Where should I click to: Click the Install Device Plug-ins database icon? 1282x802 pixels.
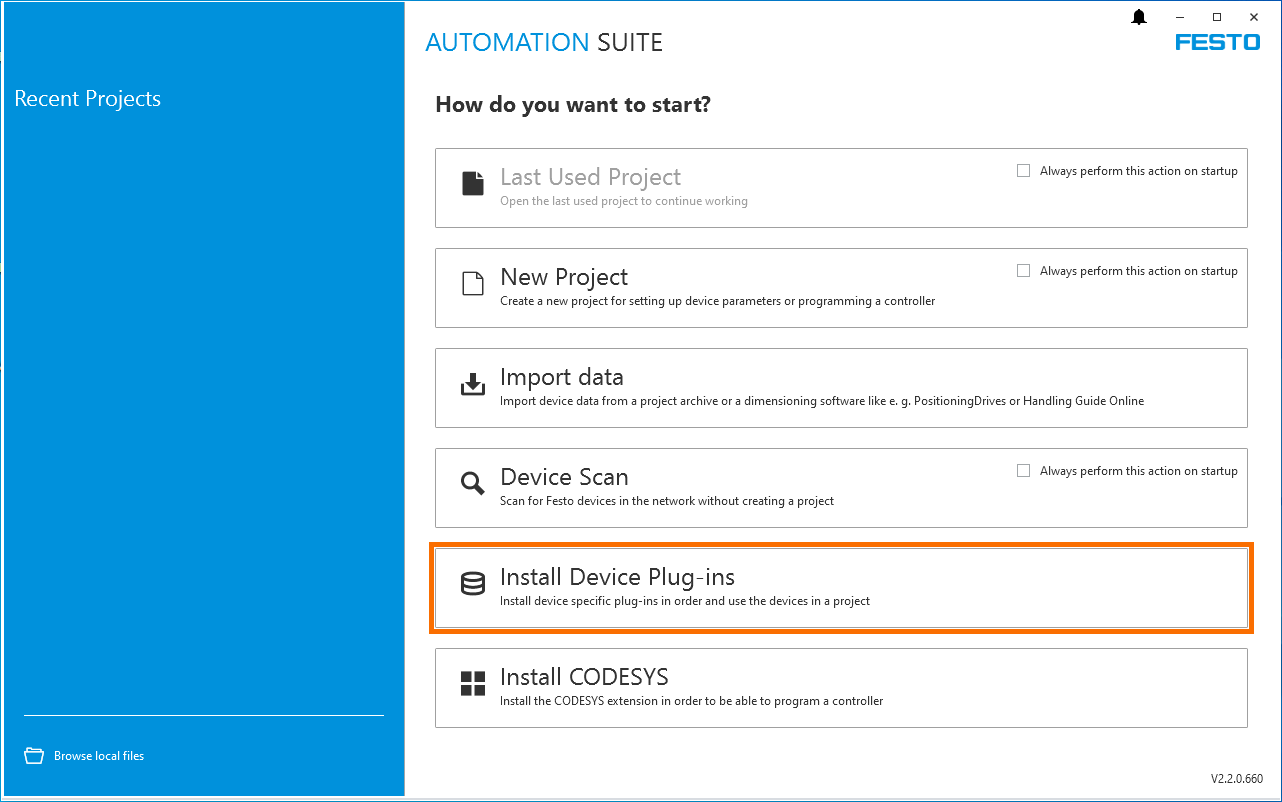[x=472, y=584]
